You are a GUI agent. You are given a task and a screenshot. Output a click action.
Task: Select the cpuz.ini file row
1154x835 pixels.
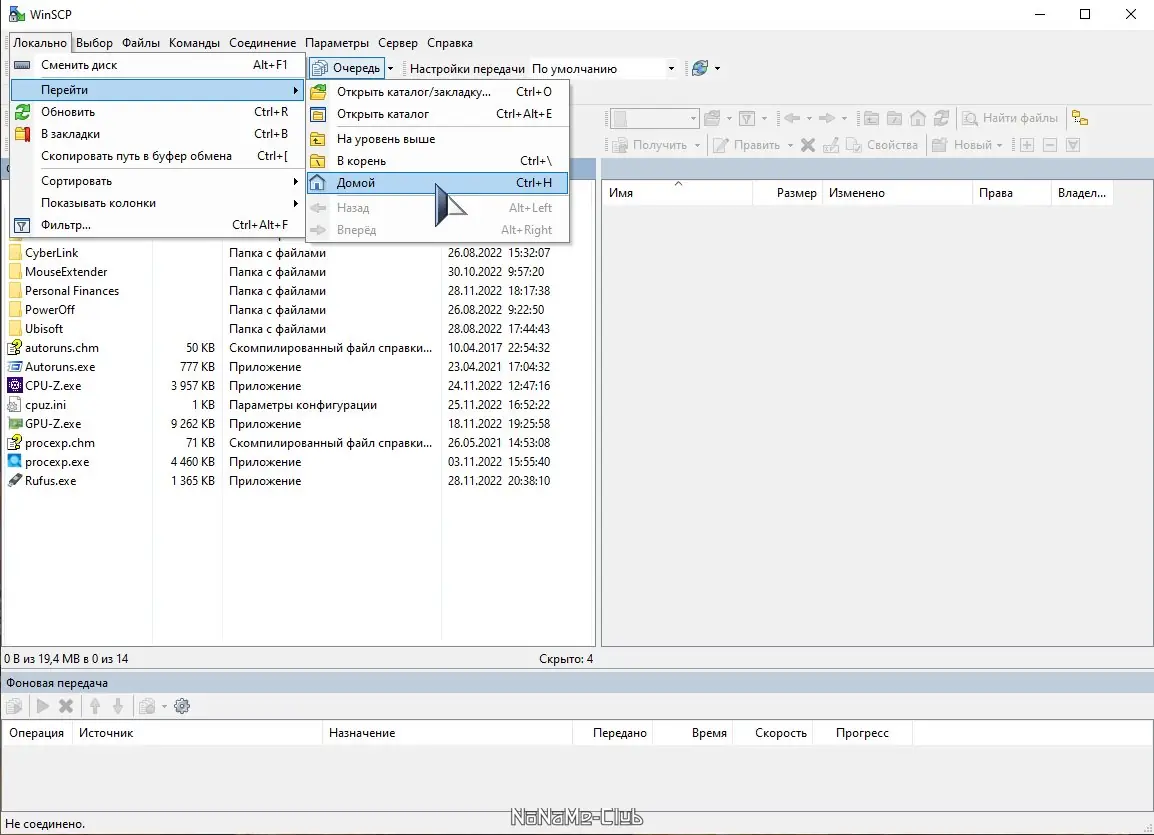(x=298, y=405)
